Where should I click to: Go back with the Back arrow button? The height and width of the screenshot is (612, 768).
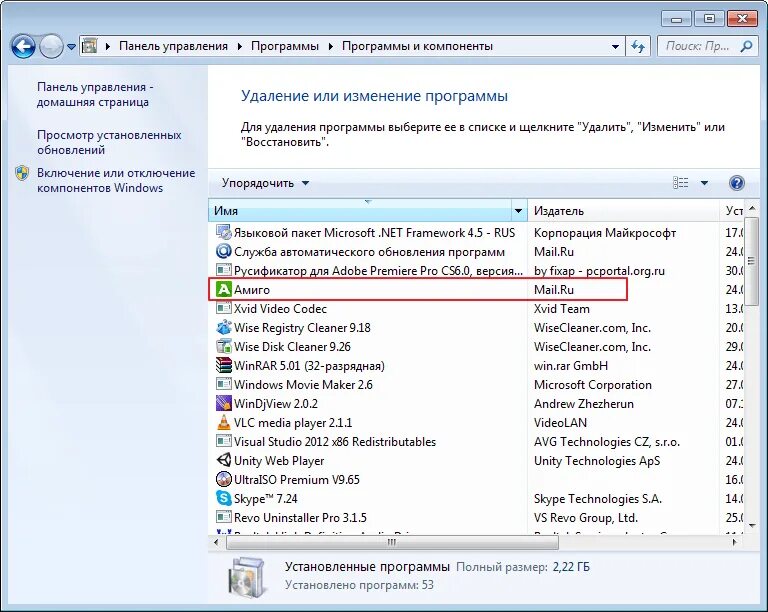point(23,47)
